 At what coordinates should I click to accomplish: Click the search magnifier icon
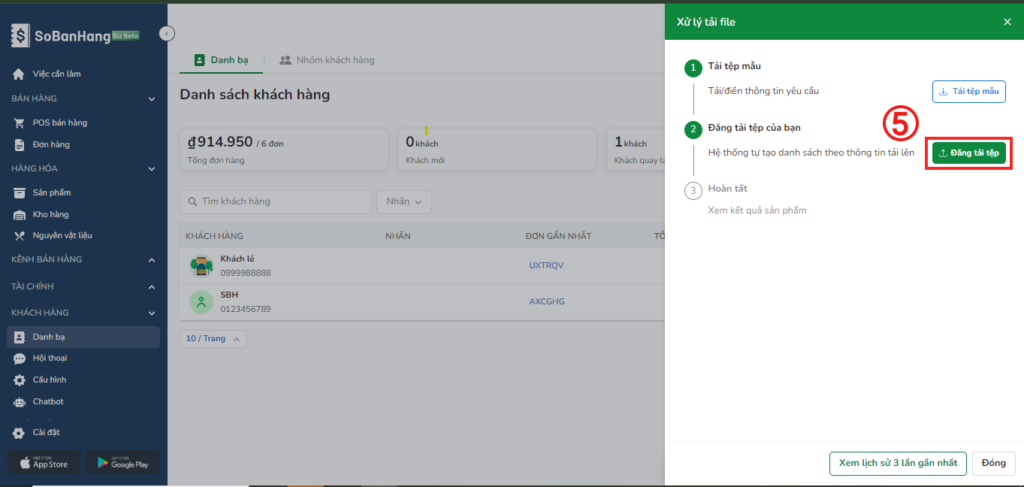192,202
